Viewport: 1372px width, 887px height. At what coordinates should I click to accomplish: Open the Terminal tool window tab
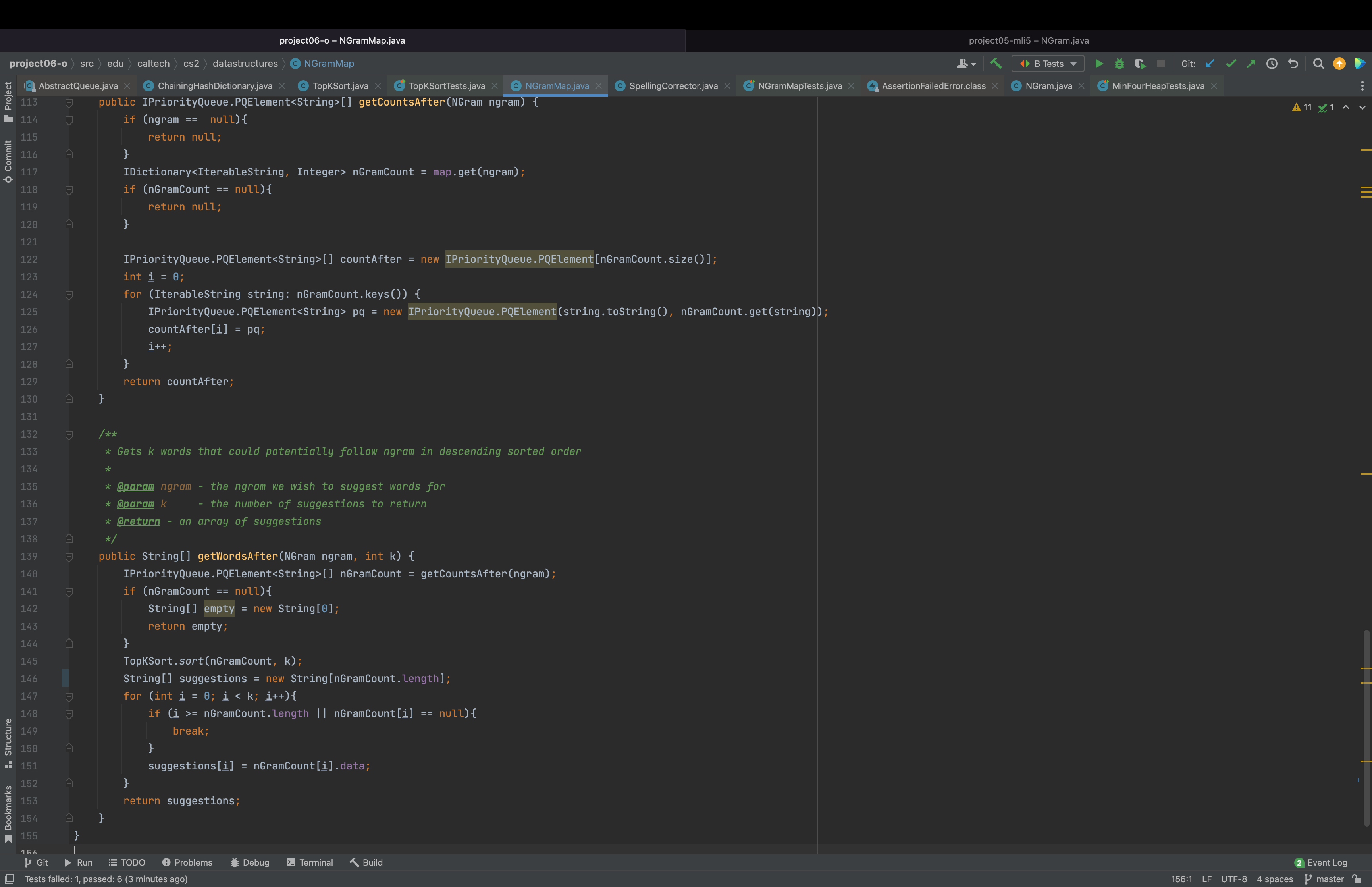click(x=309, y=862)
